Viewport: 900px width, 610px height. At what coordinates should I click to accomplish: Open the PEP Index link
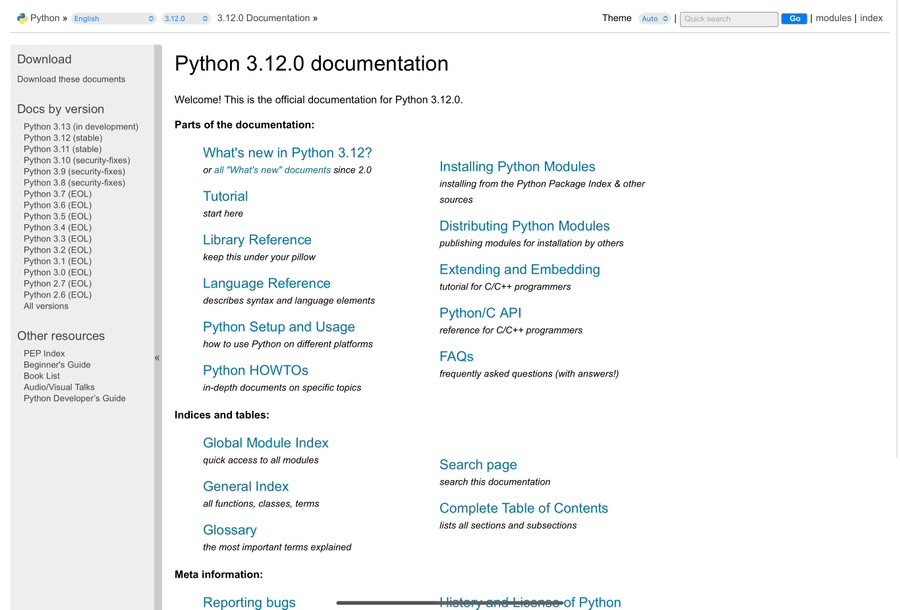pyautogui.click(x=44, y=353)
